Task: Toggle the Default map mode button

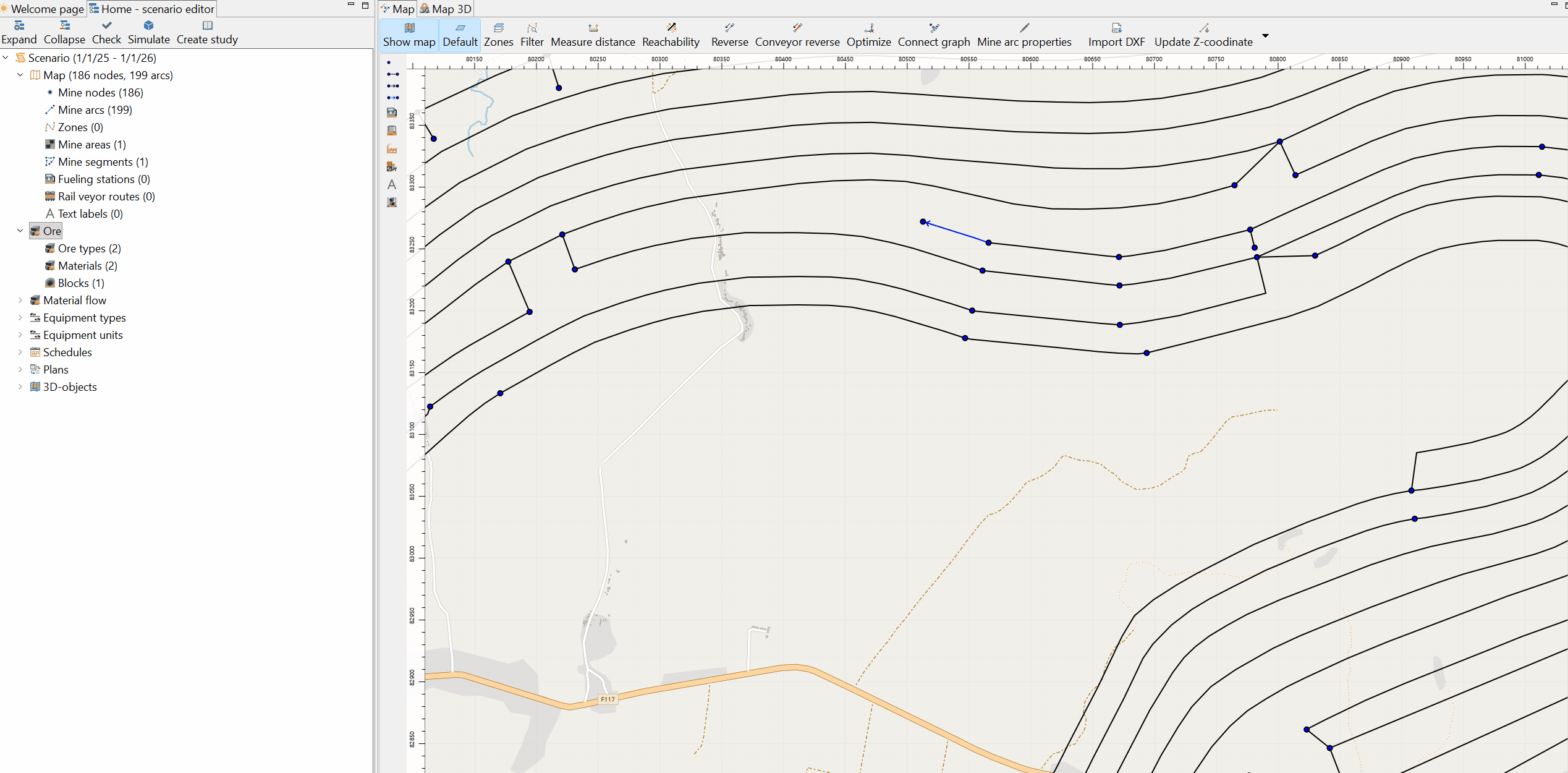Action: 460,35
